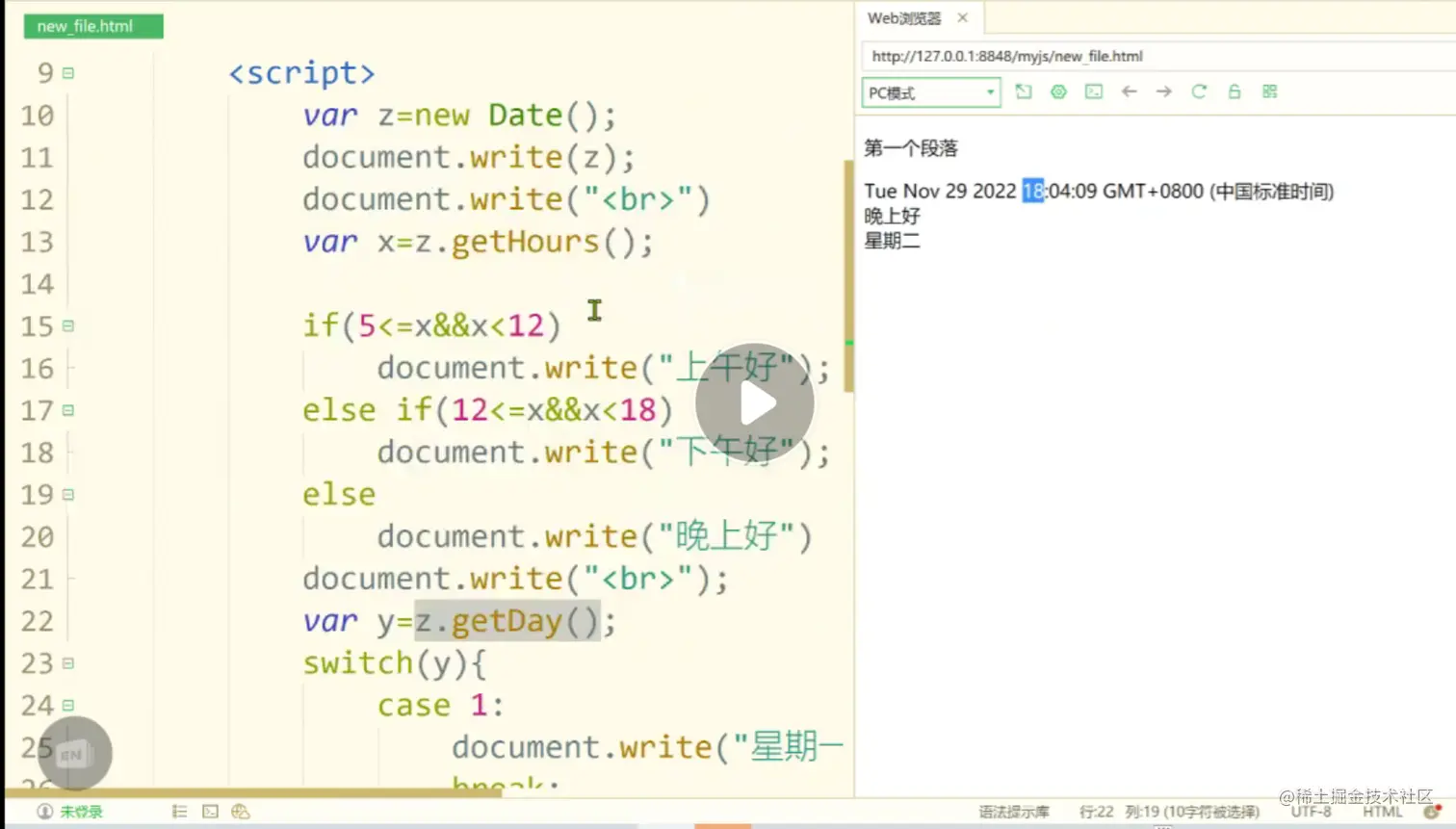The width and height of the screenshot is (1456, 829).
Task: Collapse the case 1 block at line 24
Action: (x=68, y=706)
